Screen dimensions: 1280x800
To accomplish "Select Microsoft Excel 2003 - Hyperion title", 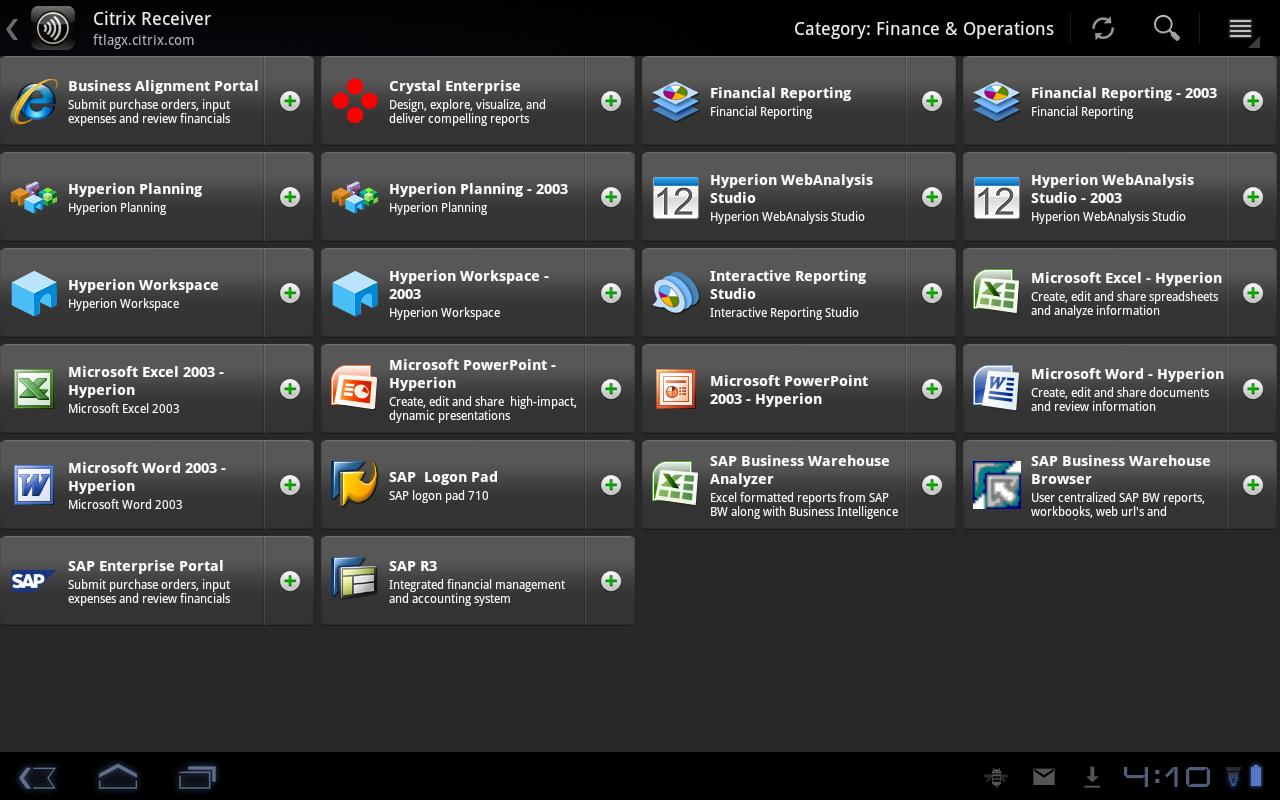I will (x=146, y=381).
